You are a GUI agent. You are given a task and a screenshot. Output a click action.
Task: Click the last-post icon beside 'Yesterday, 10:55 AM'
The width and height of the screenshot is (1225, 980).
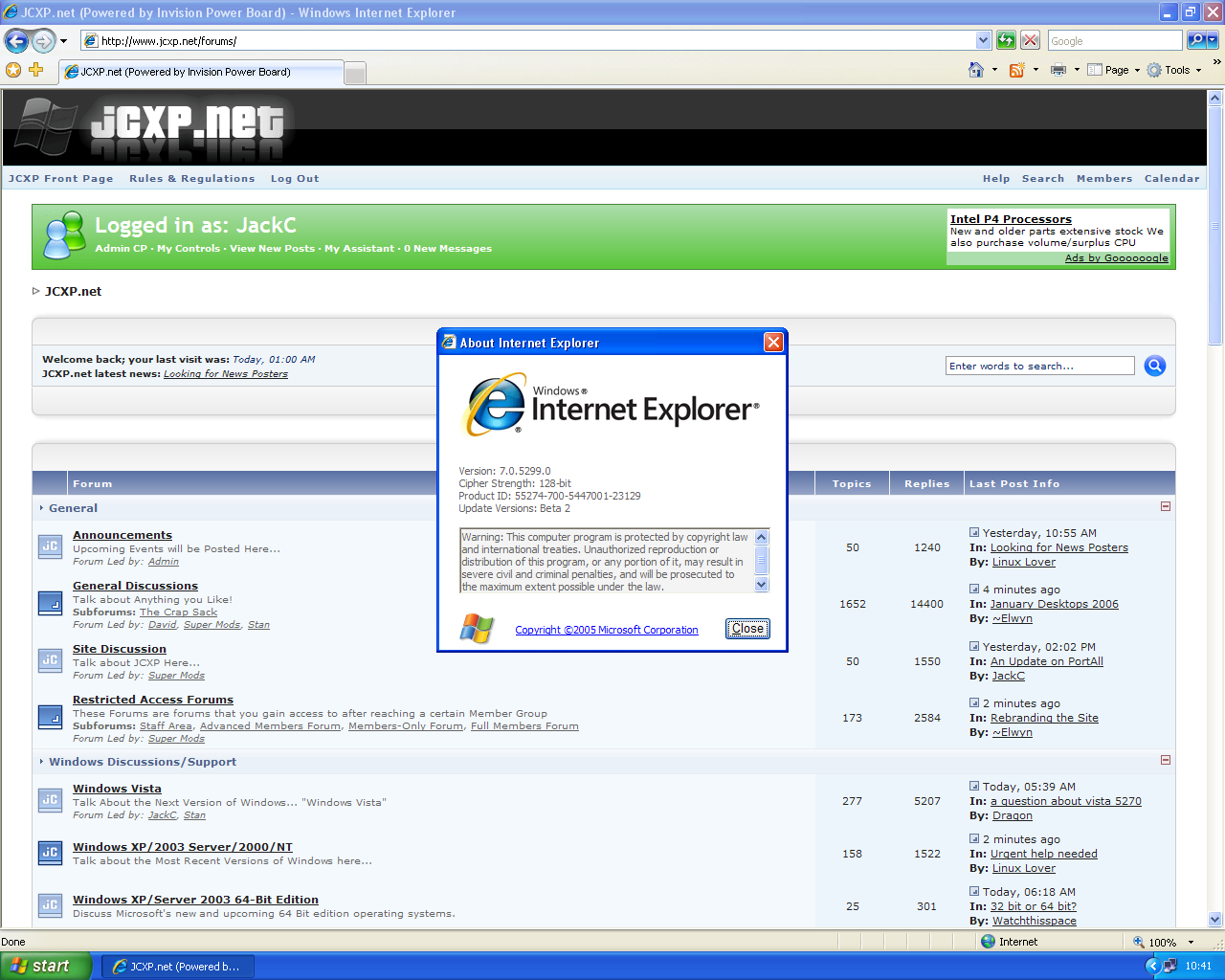pos(974,532)
